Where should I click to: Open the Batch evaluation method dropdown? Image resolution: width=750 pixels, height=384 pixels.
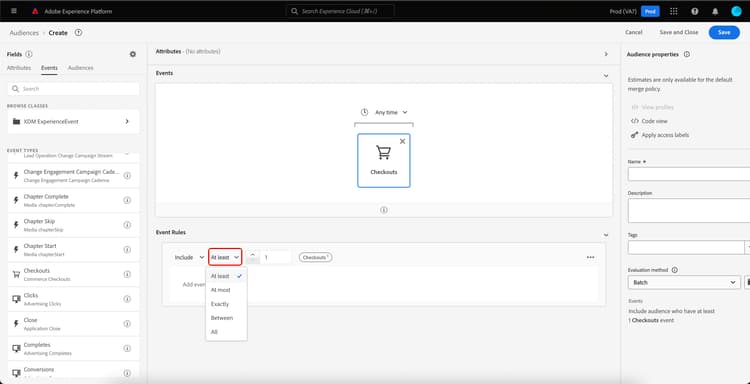[684, 282]
